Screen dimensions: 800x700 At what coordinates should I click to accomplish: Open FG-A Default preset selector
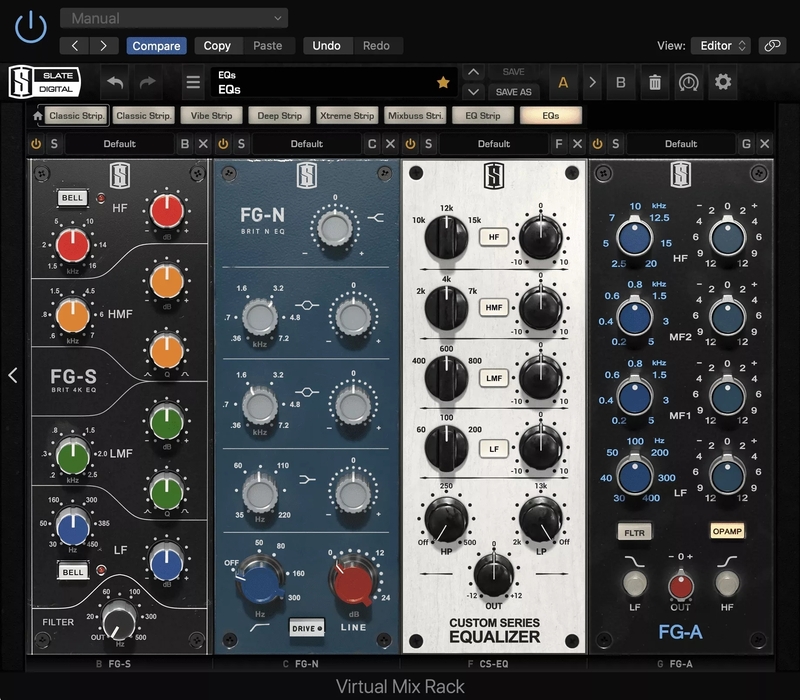(681, 144)
